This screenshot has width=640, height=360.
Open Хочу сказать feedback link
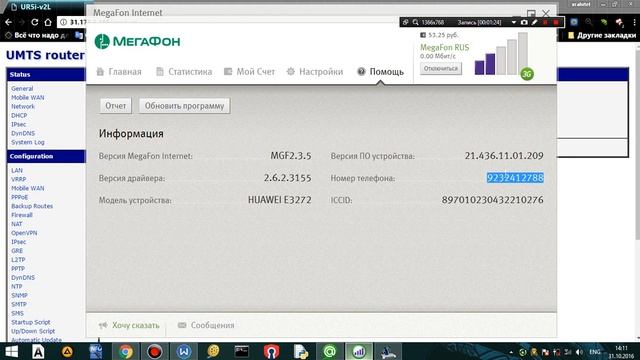tap(129, 325)
